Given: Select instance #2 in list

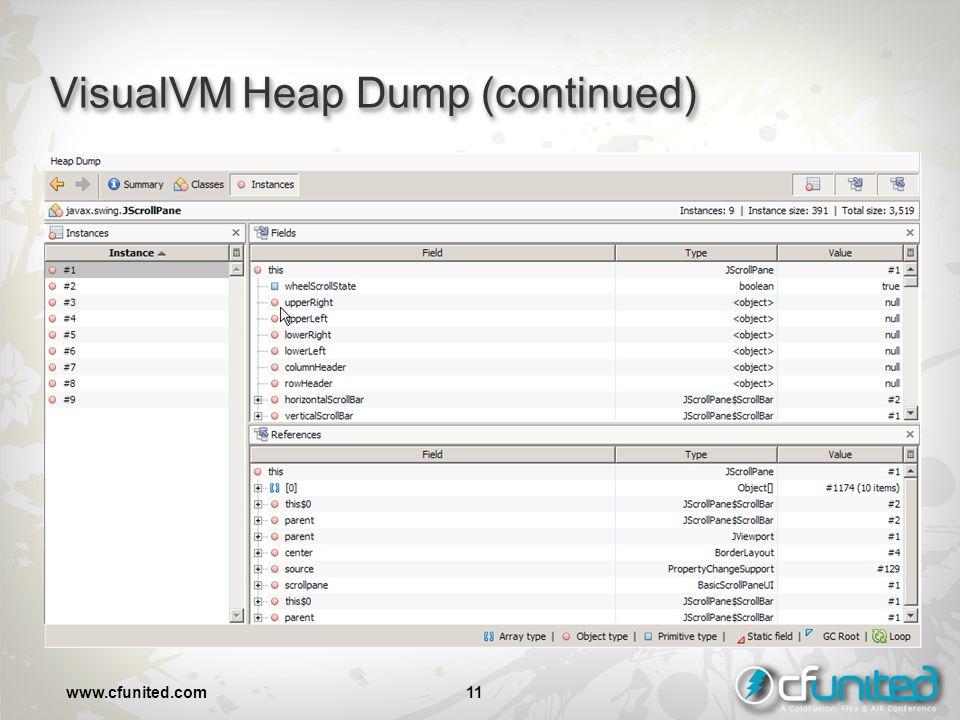Looking at the screenshot, I should click(x=137, y=286).
